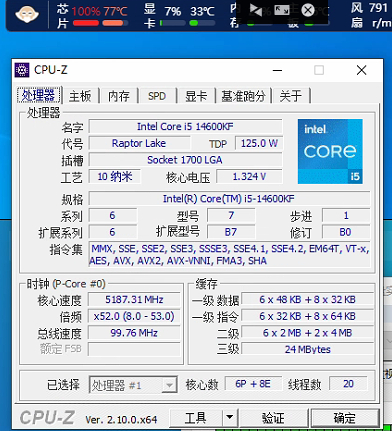Click the overlay playback arrow icon
The height and width of the screenshot is (431, 392).
pos(256,10)
